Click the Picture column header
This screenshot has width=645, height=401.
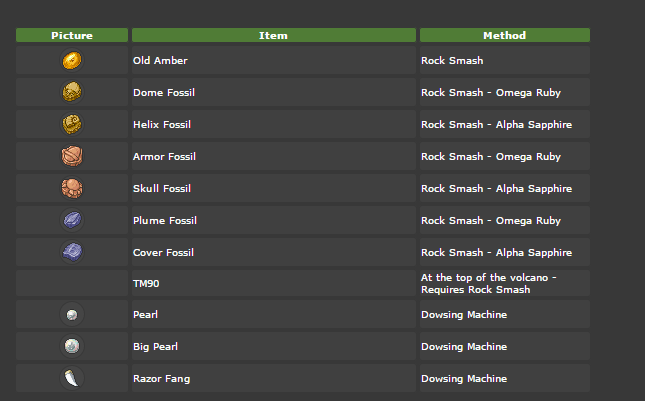click(x=72, y=35)
